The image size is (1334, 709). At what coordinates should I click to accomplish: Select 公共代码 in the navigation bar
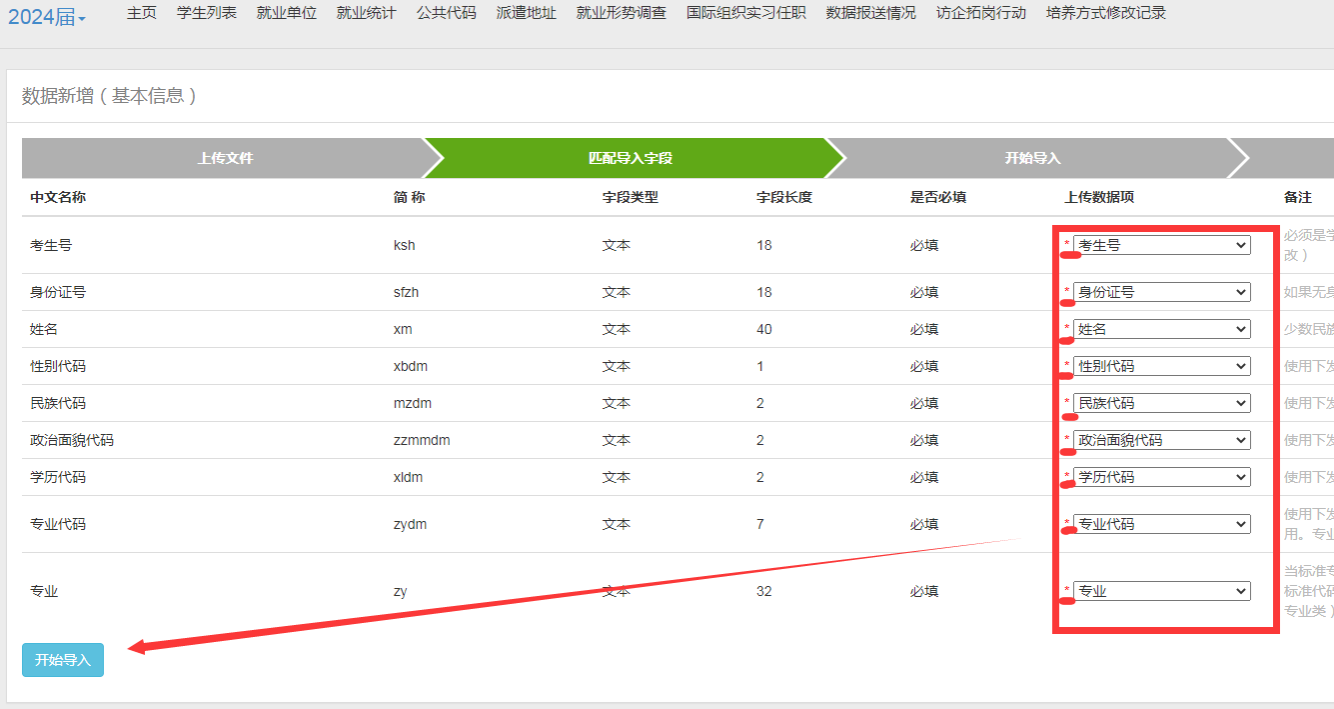(446, 13)
